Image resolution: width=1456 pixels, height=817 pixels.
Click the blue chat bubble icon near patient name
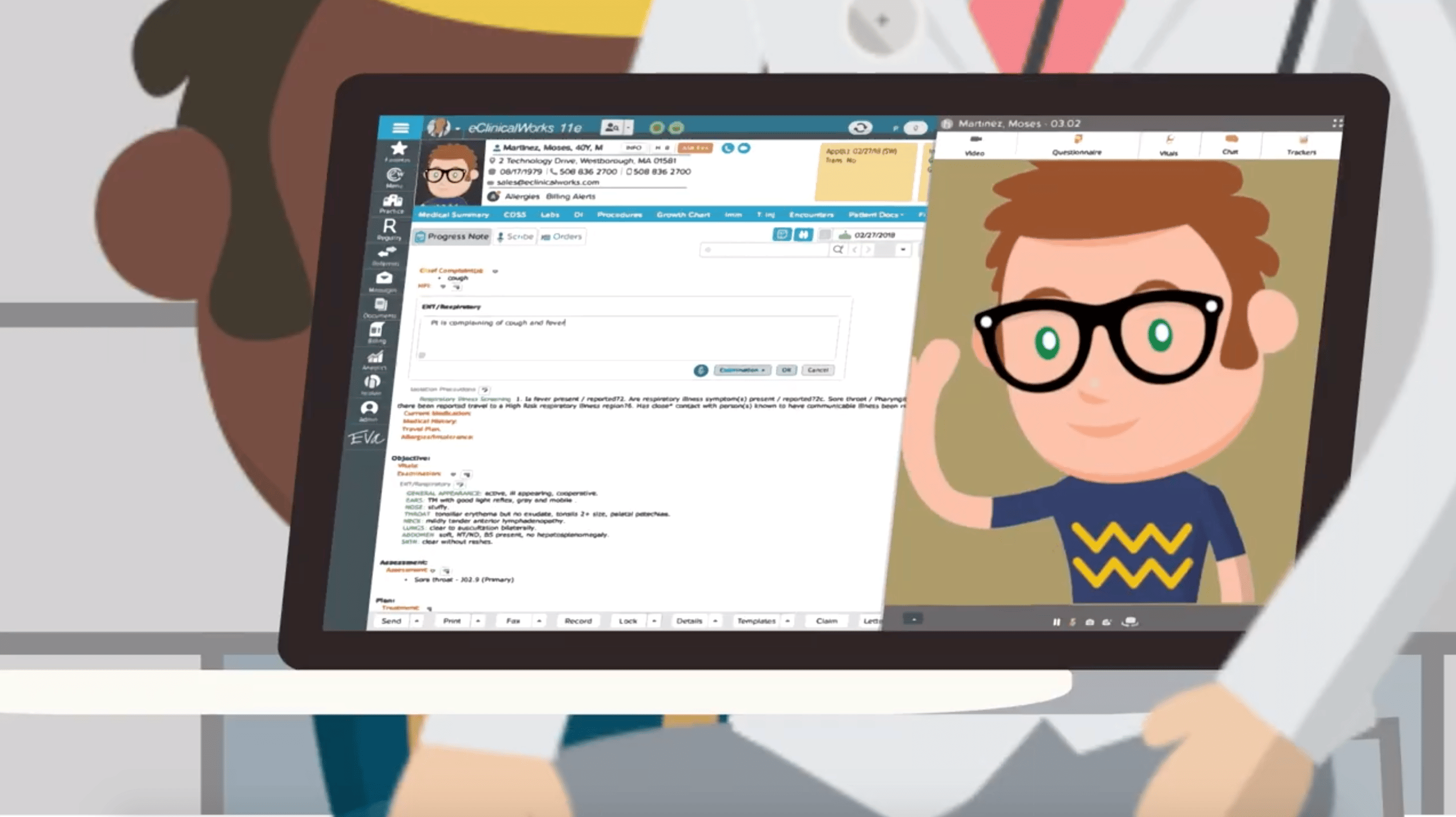pyautogui.click(x=743, y=149)
